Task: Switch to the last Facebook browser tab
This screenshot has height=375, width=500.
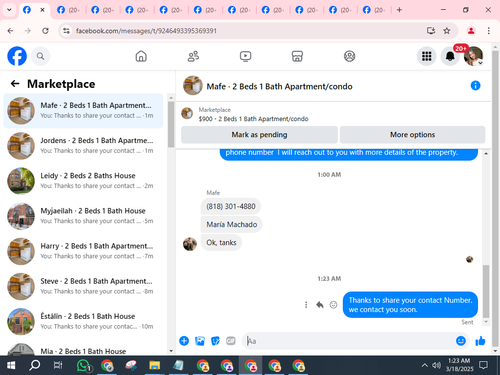Action: point(374,10)
